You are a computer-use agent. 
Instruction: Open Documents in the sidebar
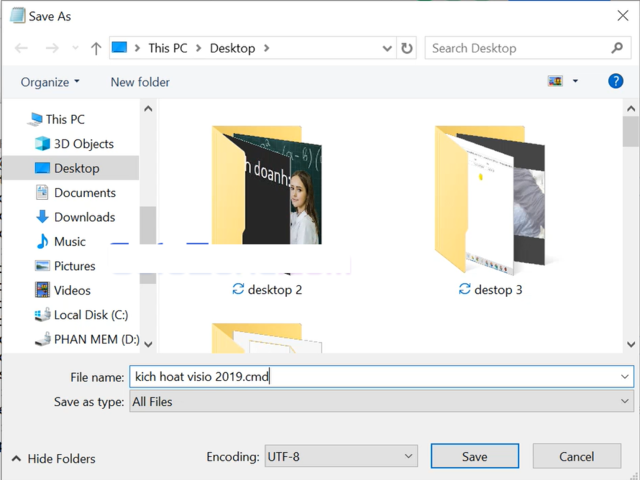pos(76,193)
